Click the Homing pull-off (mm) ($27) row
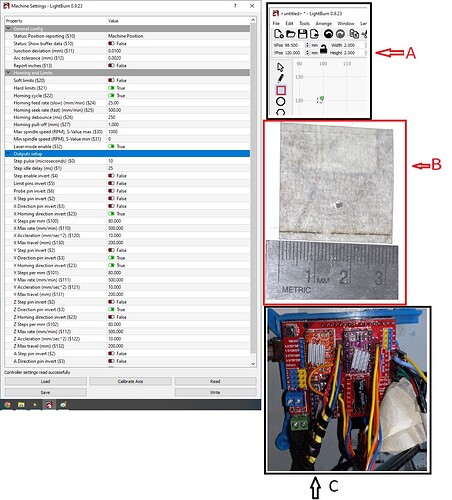 point(127,124)
